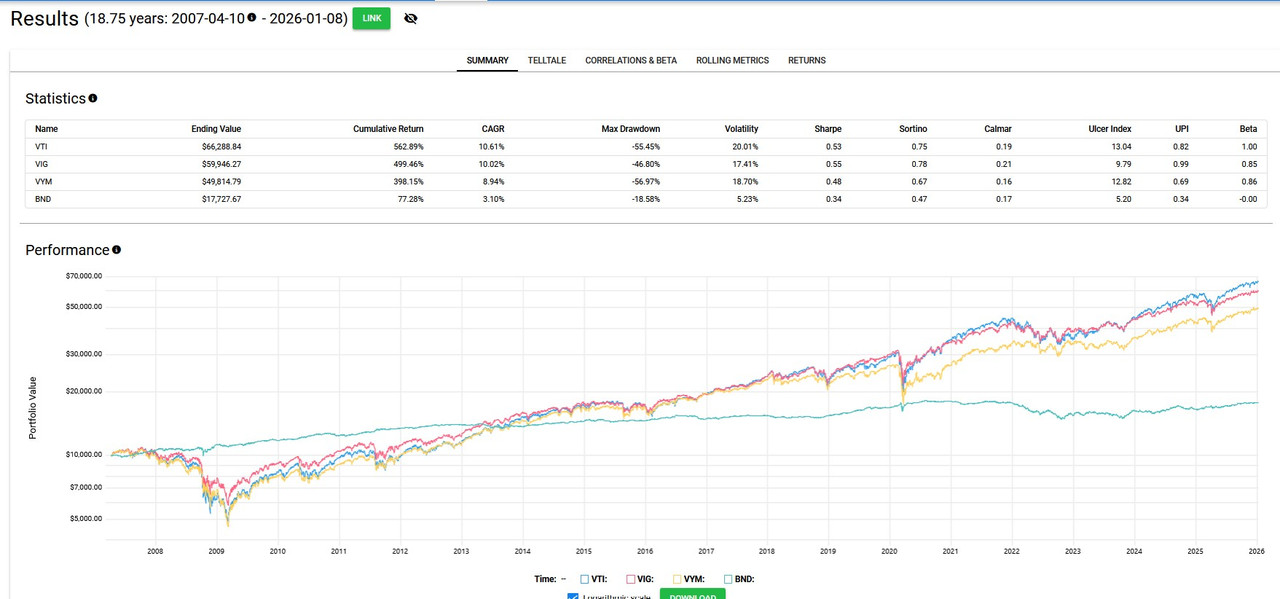Click the Volatility column header

[741, 129]
